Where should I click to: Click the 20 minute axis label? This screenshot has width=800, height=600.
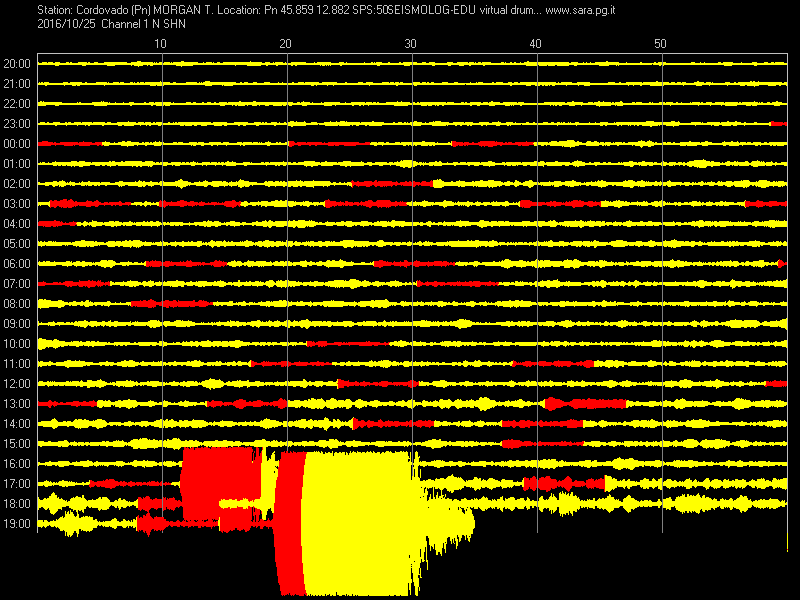pyautogui.click(x=285, y=44)
